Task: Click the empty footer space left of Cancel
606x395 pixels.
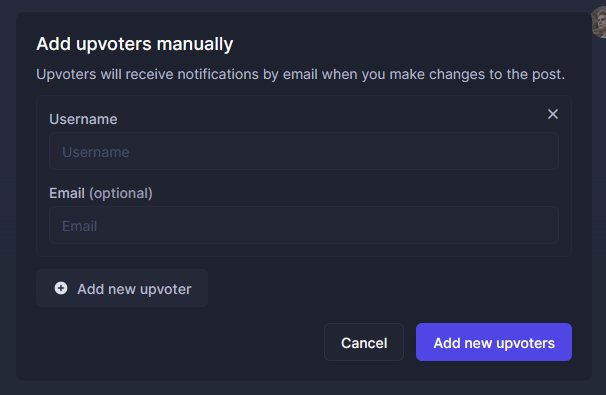Action: pos(180,342)
